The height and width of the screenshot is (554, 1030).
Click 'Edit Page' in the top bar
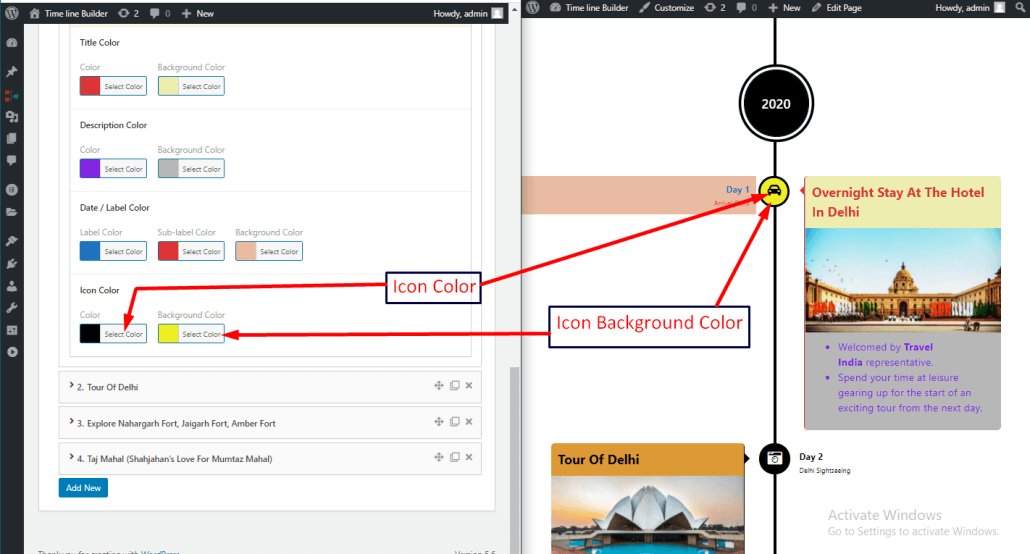coord(837,8)
